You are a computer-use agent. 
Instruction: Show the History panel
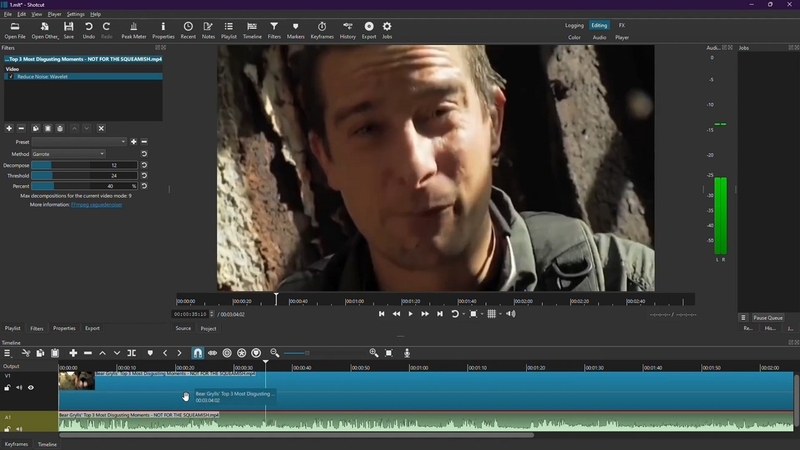tap(347, 30)
